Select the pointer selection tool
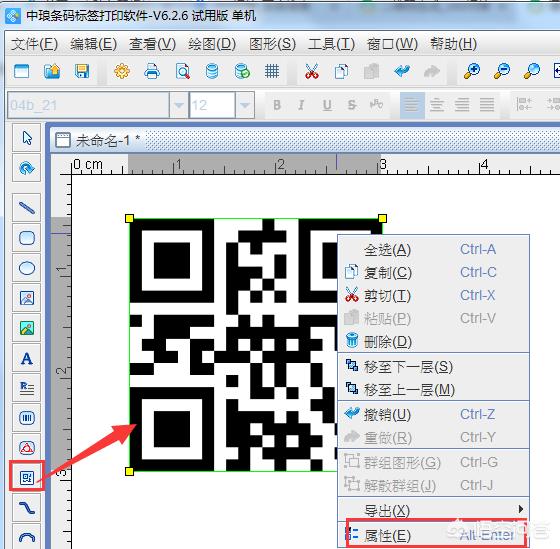This screenshot has height=549, width=560. tap(27, 138)
